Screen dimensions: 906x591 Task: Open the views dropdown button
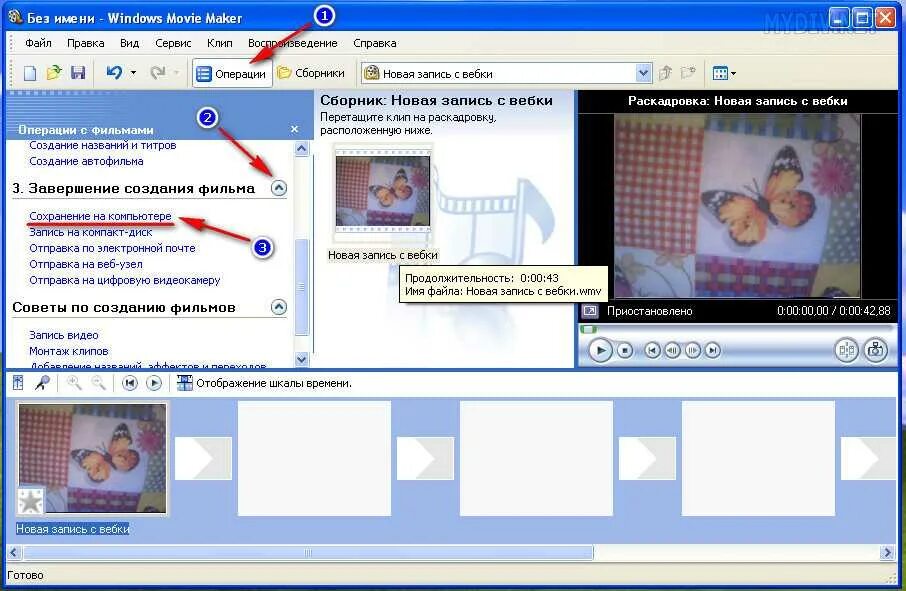[723, 73]
